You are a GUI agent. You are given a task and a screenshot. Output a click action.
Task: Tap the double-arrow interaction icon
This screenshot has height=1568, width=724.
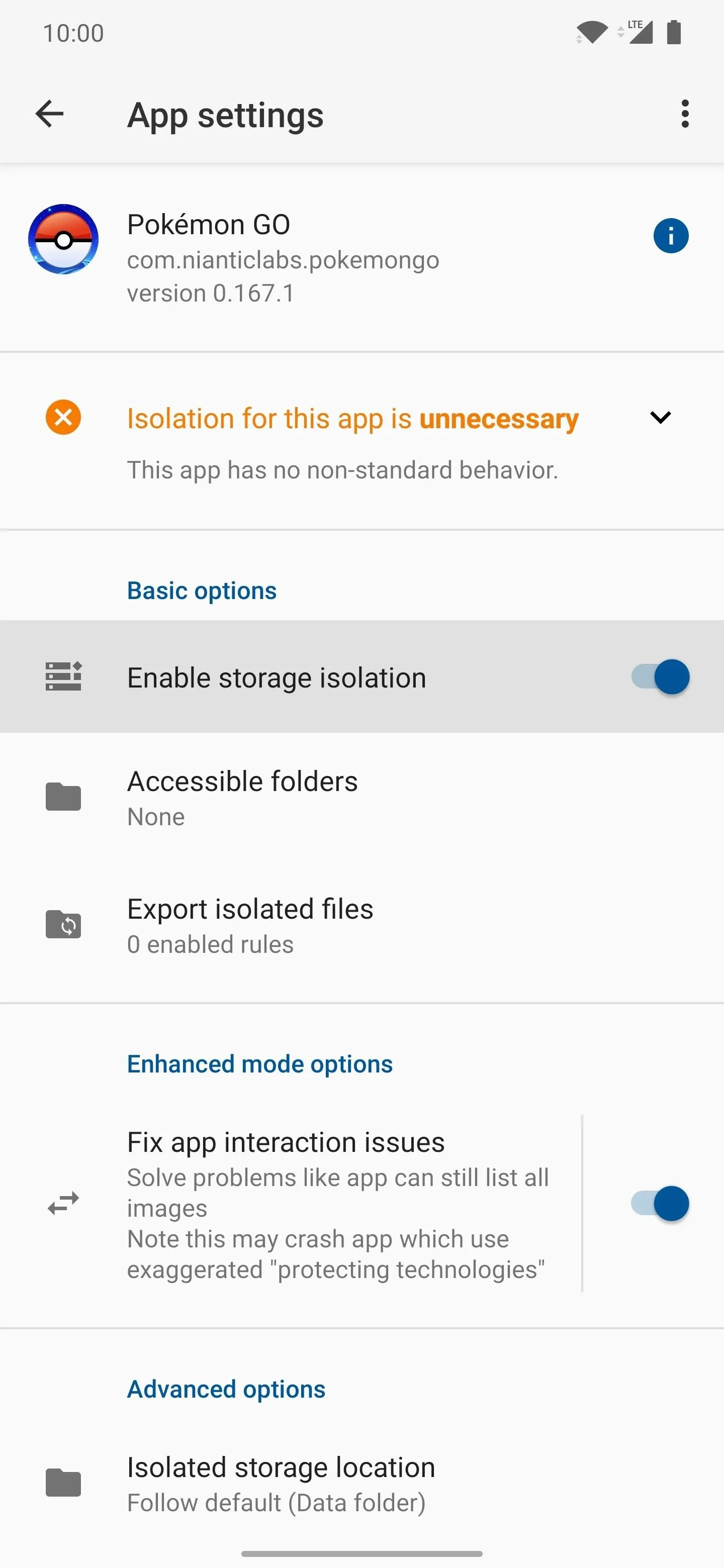coord(63,1204)
